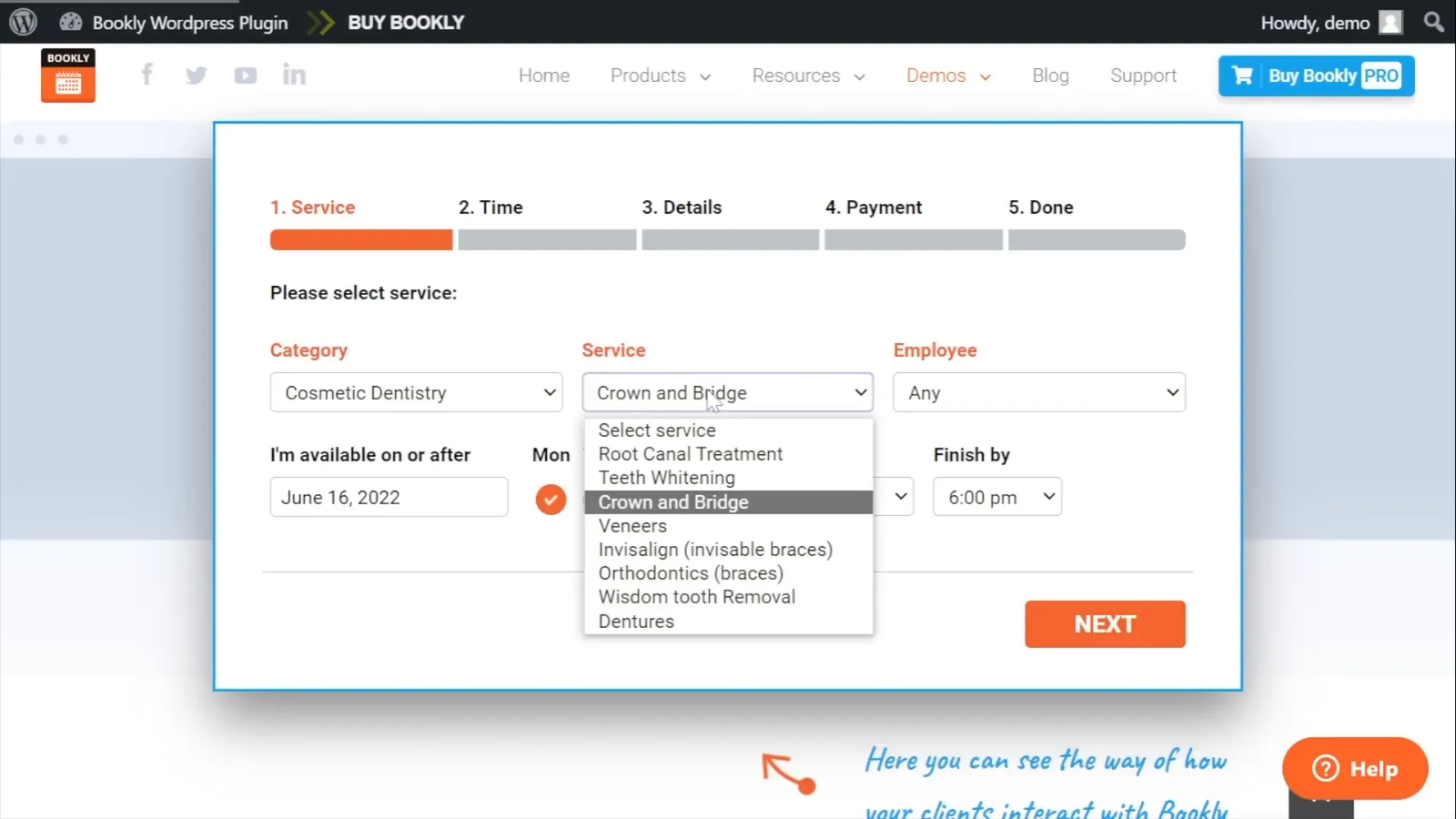The height and width of the screenshot is (819, 1456).
Task: Open the partially hidden Start from dropdown arrow
Action: tap(899, 497)
